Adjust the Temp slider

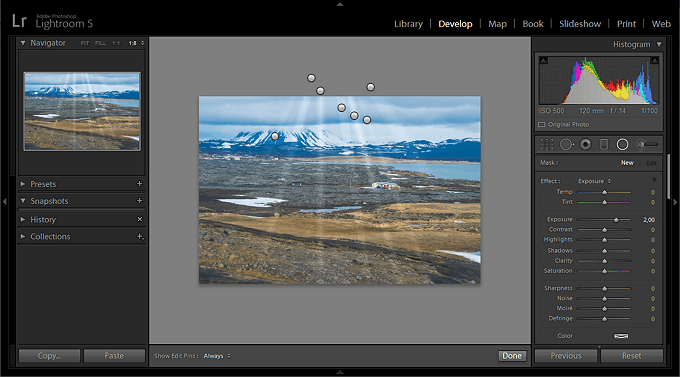point(605,192)
